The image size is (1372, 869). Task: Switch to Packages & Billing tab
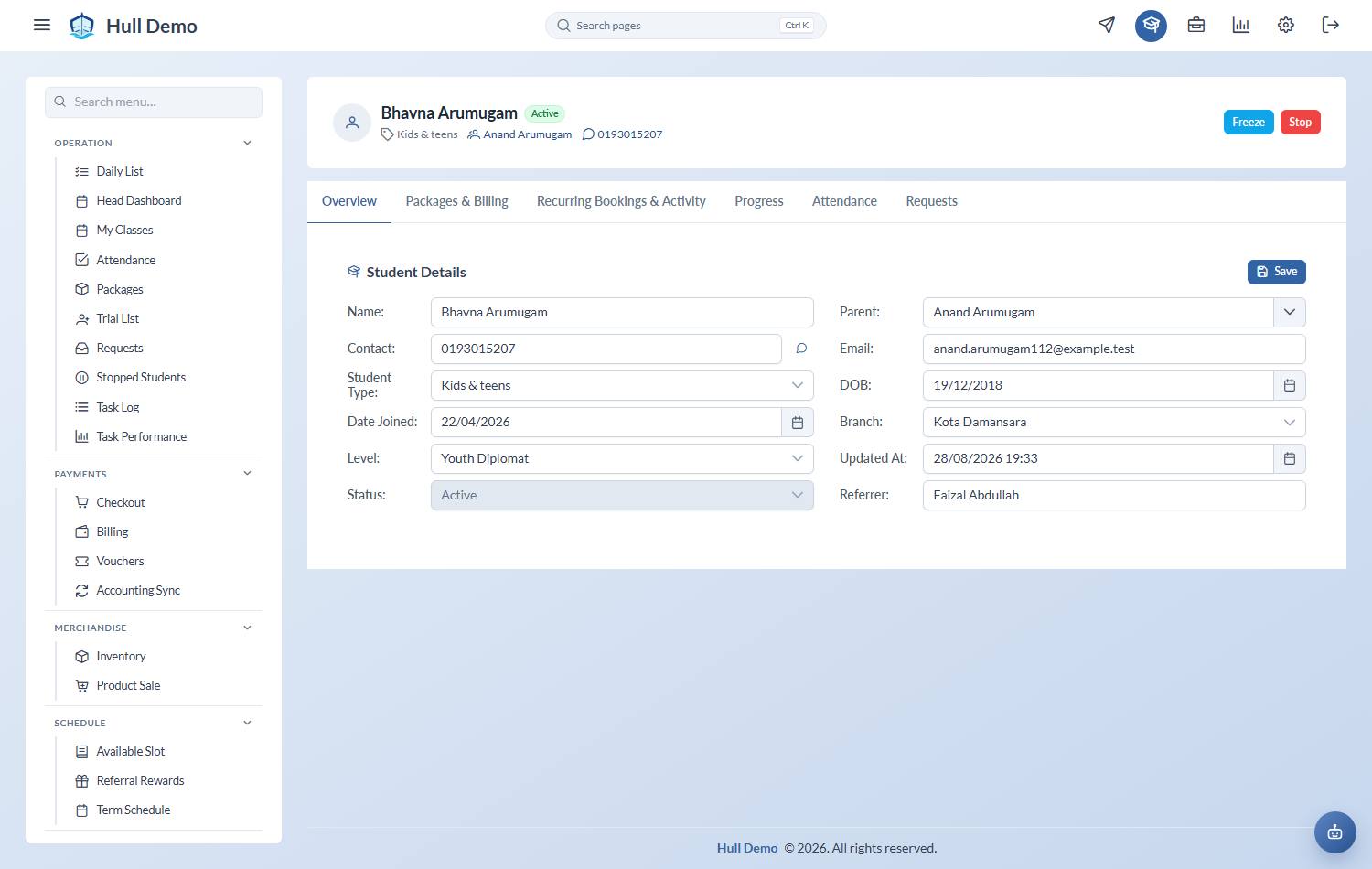(456, 201)
